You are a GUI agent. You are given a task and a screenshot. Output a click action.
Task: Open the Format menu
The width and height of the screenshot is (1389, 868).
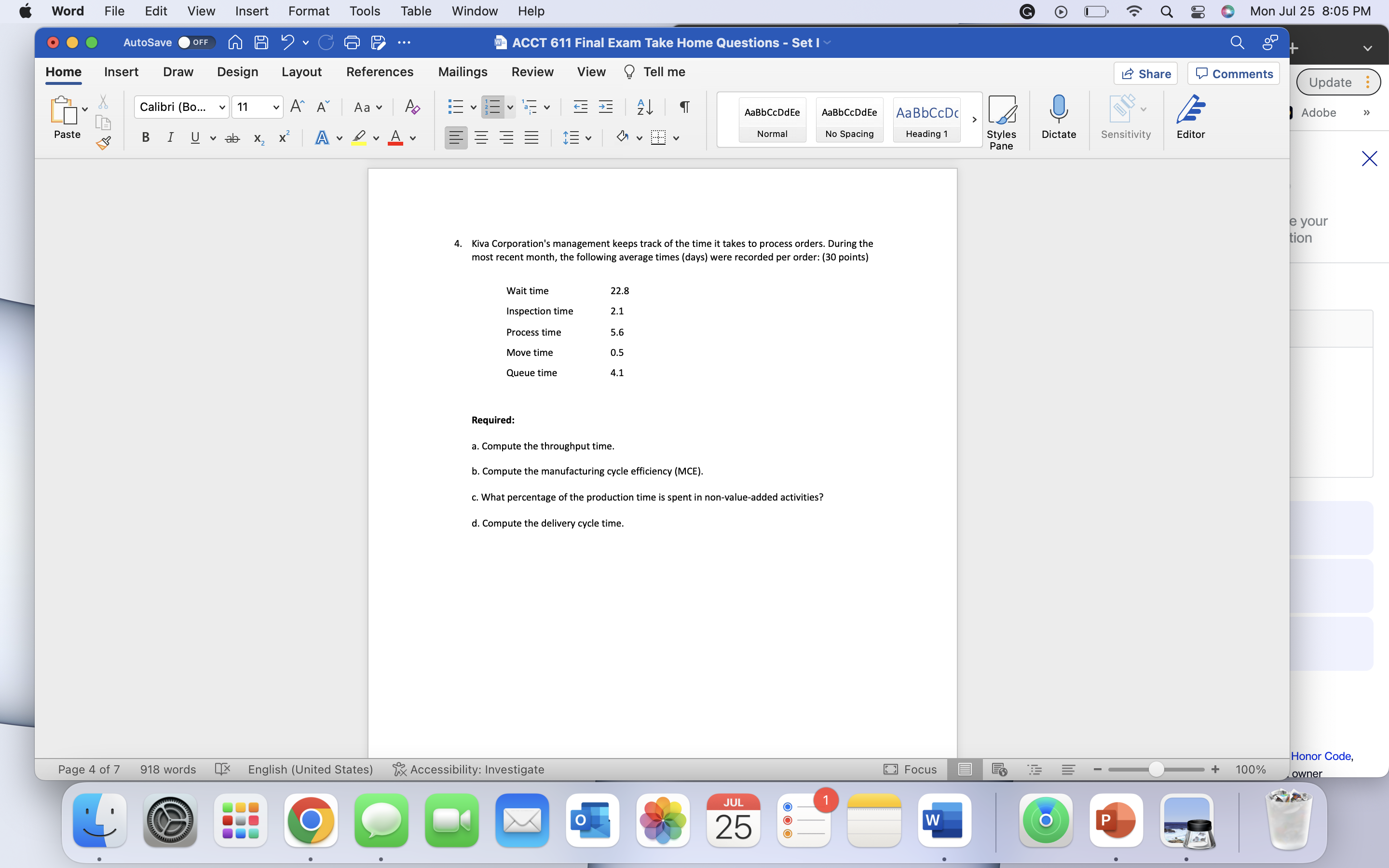(x=309, y=11)
